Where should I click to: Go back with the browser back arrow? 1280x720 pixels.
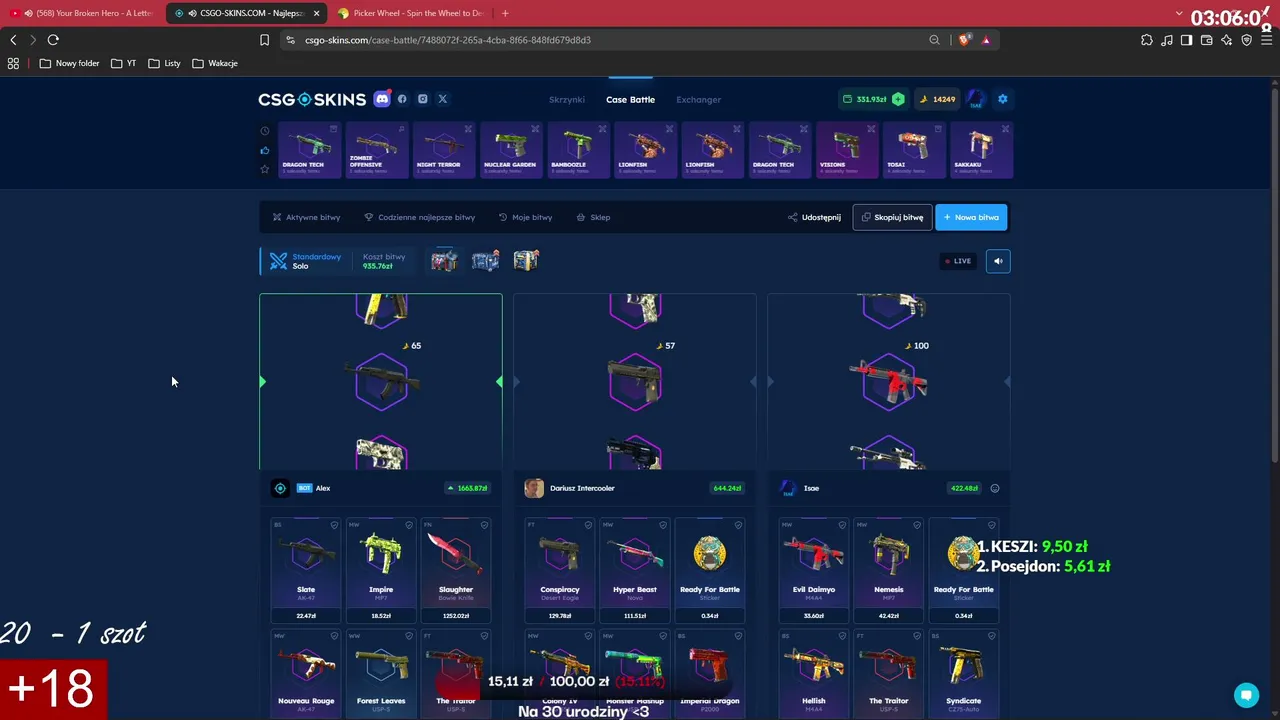[13, 40]
